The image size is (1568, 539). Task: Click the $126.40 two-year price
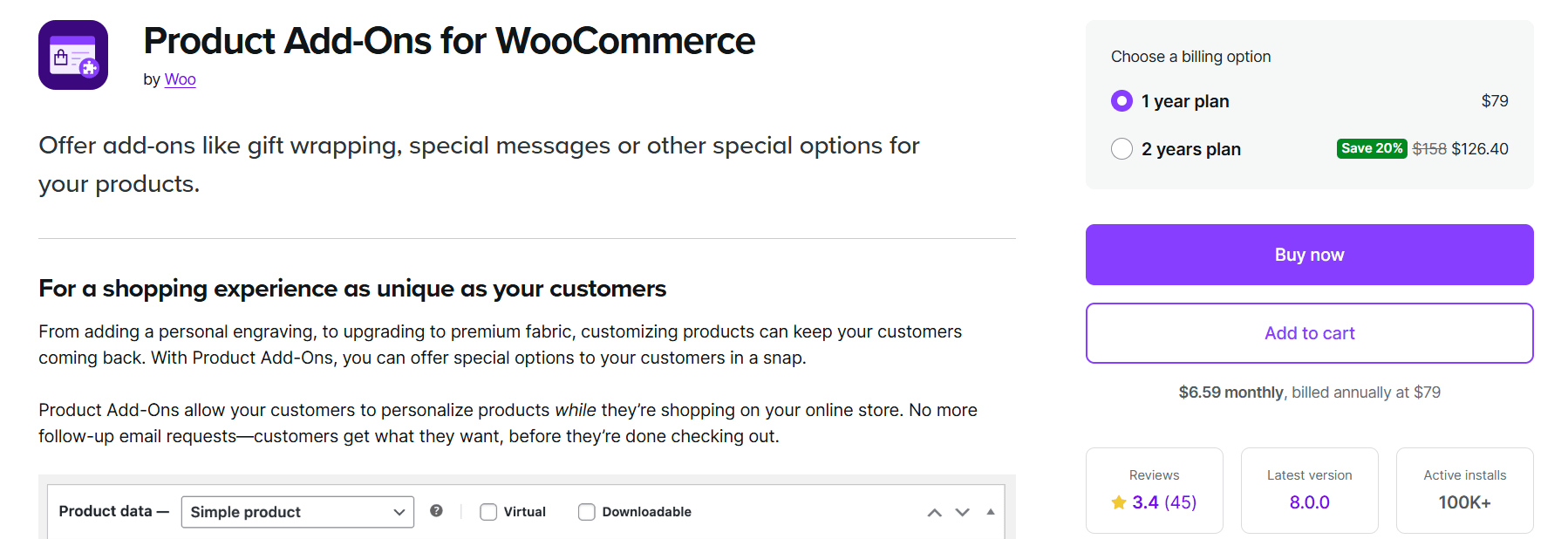click(1479, 149)
